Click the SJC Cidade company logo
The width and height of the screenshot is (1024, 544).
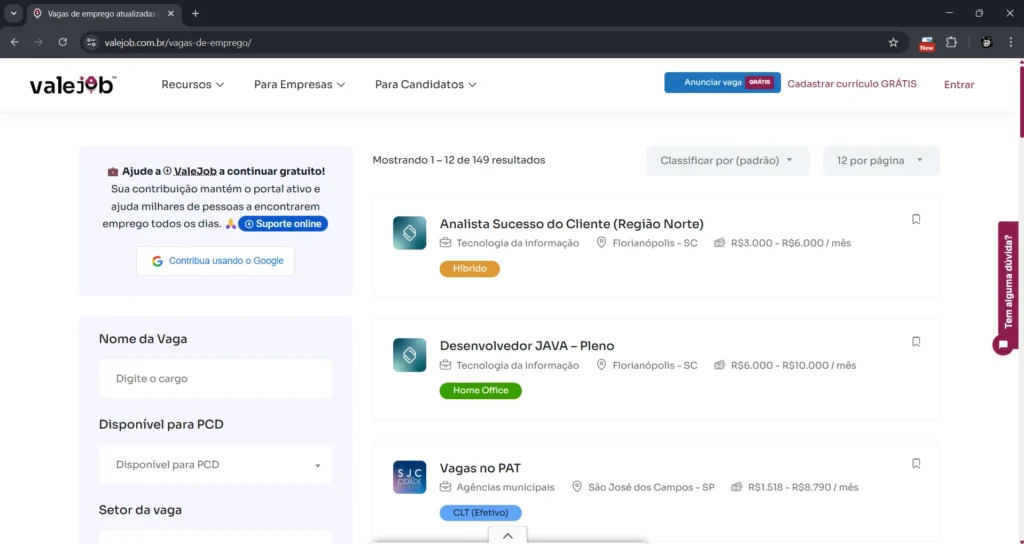409,477
